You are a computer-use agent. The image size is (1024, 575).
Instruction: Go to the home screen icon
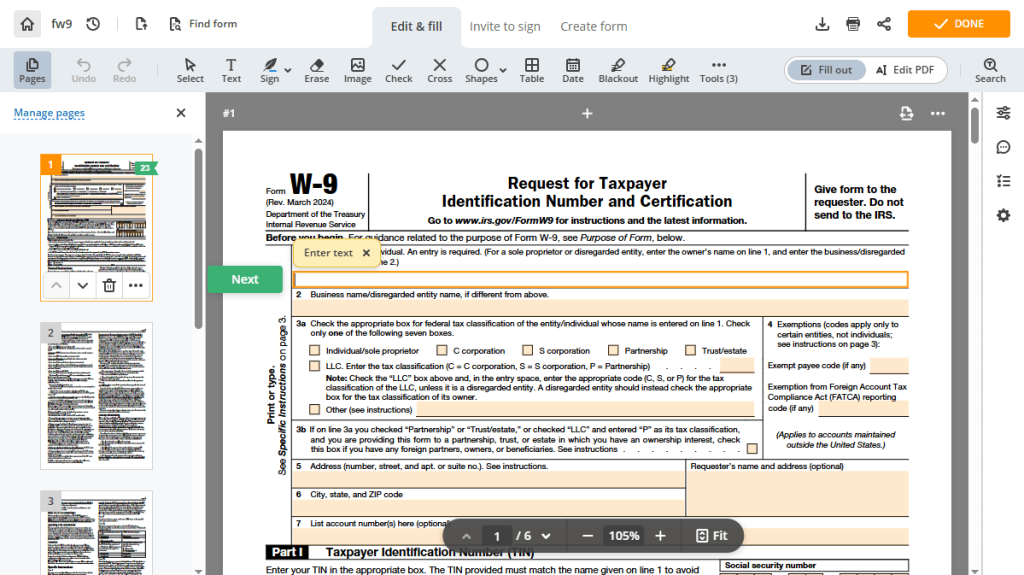click(x=27, y=24)
